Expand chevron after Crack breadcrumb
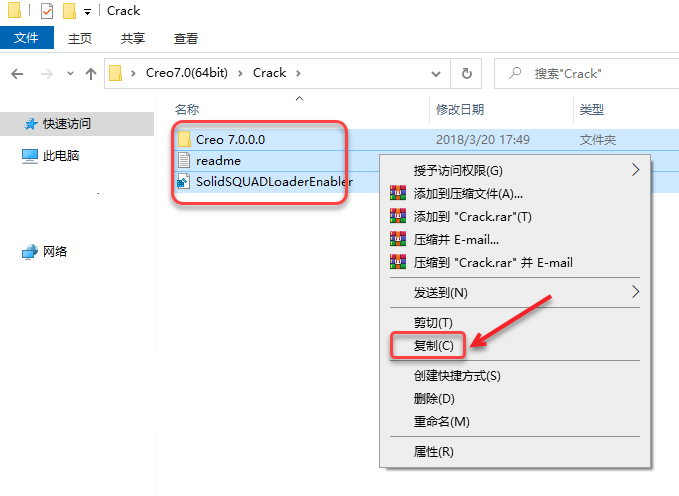Viewport: 679px width, 496px height. pos(298,74)
